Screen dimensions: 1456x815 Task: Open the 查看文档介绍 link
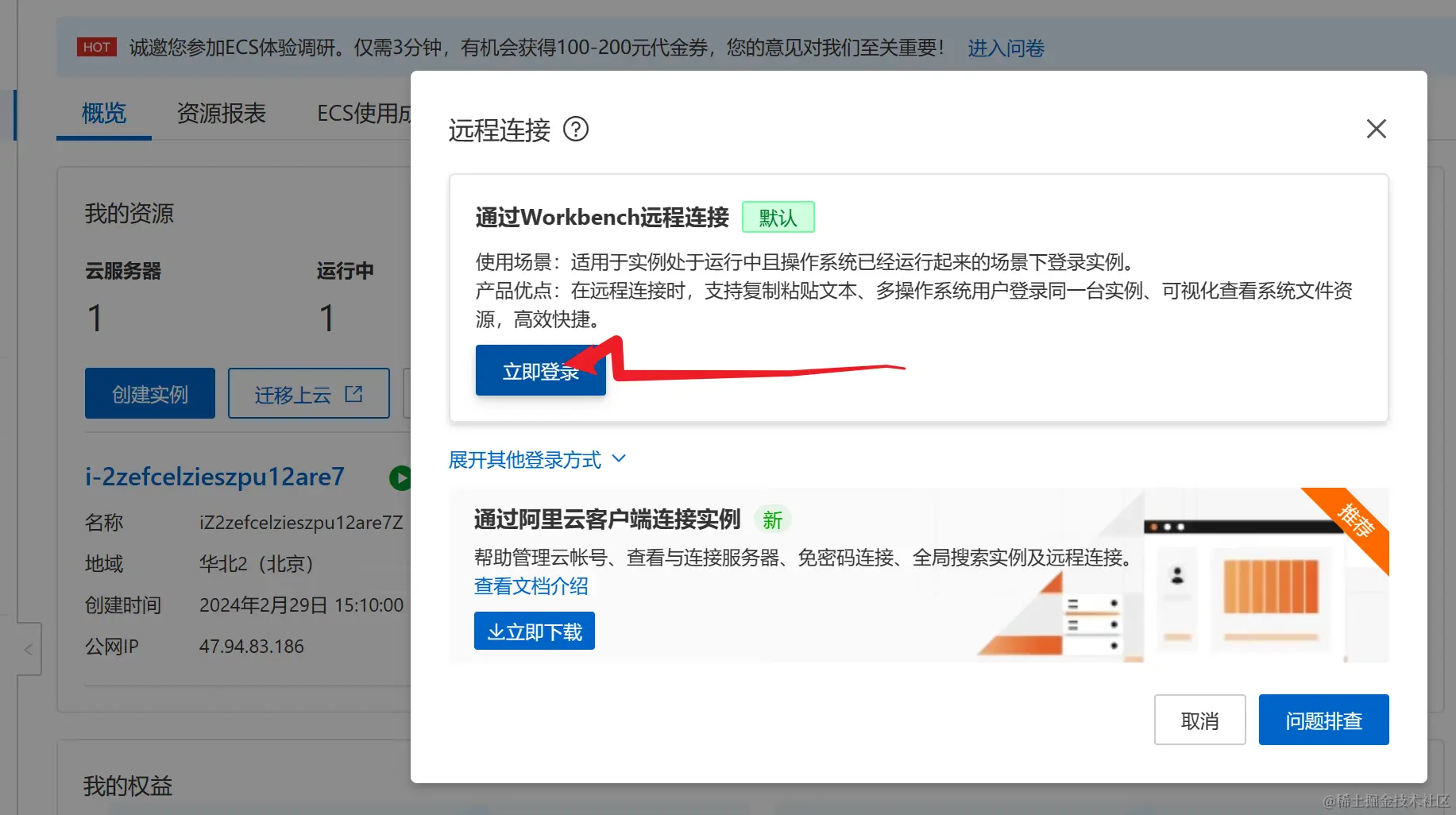coord(531,586)
